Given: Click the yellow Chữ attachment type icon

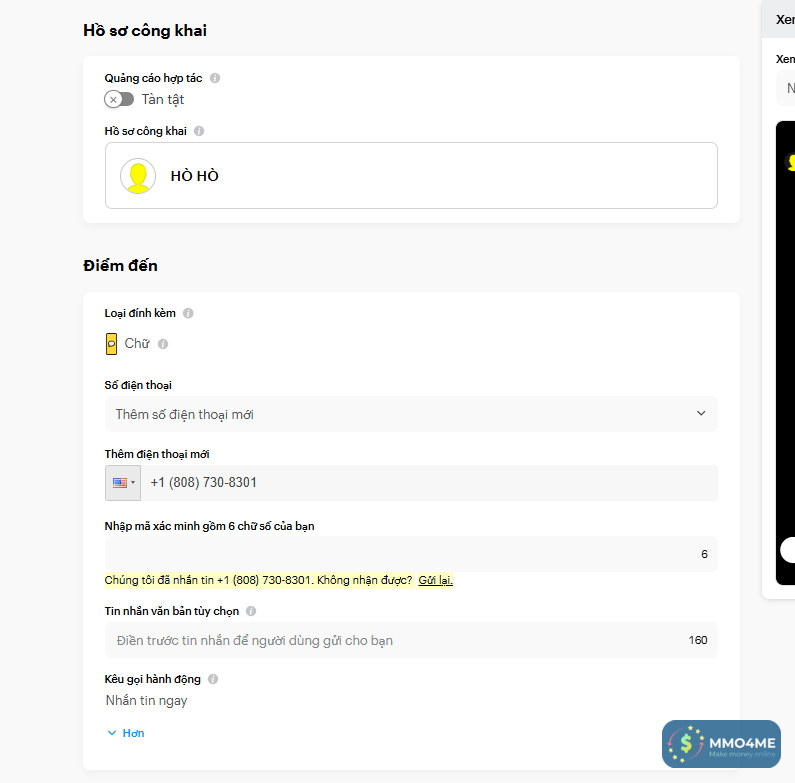Looking at the screenshot, I should click(112, 344).
